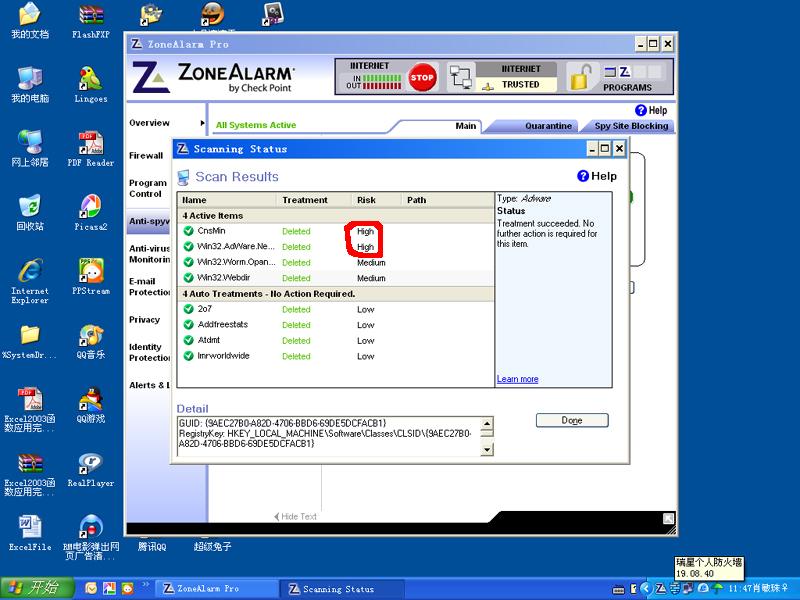Image resolution: width=800 pixels, height=600 pixels.
Task: Select the QQ游戏 desktop icon
Action: click(91, 405)
